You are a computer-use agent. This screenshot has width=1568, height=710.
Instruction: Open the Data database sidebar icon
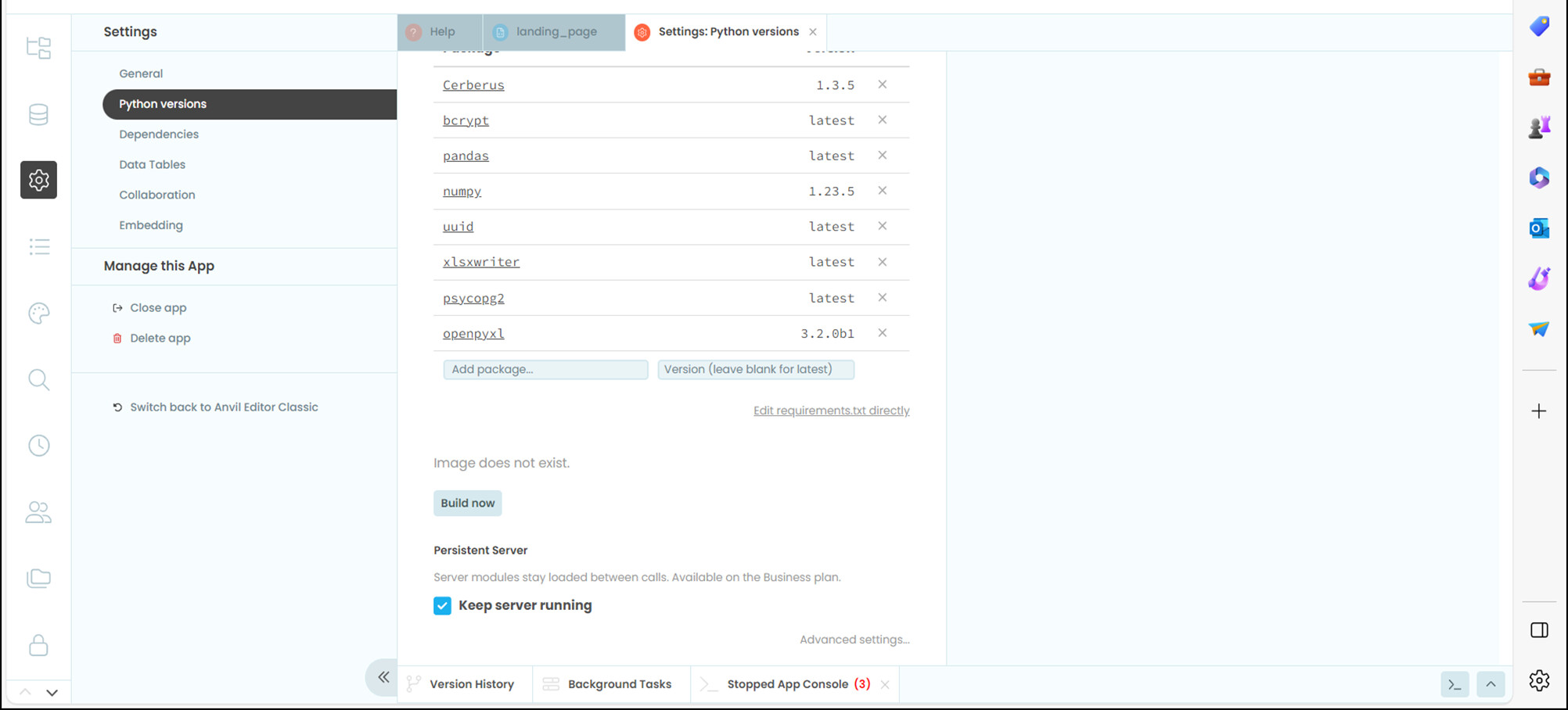[38, 114]
